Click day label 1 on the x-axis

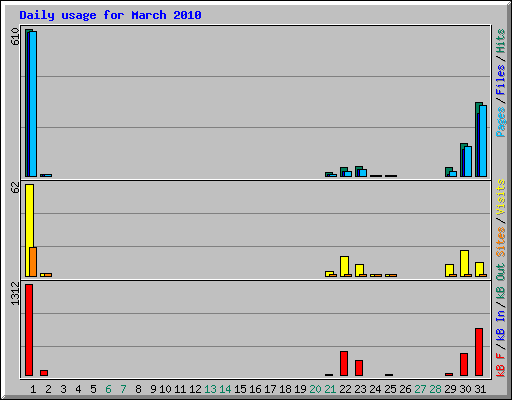pyautogui.click(x=33, y=389)
